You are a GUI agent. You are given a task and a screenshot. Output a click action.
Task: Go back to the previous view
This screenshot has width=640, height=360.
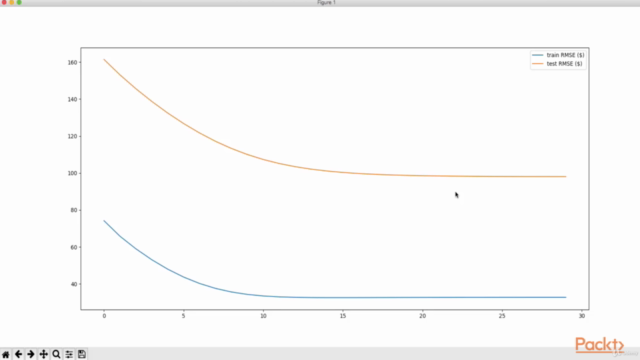coord(18,354)
